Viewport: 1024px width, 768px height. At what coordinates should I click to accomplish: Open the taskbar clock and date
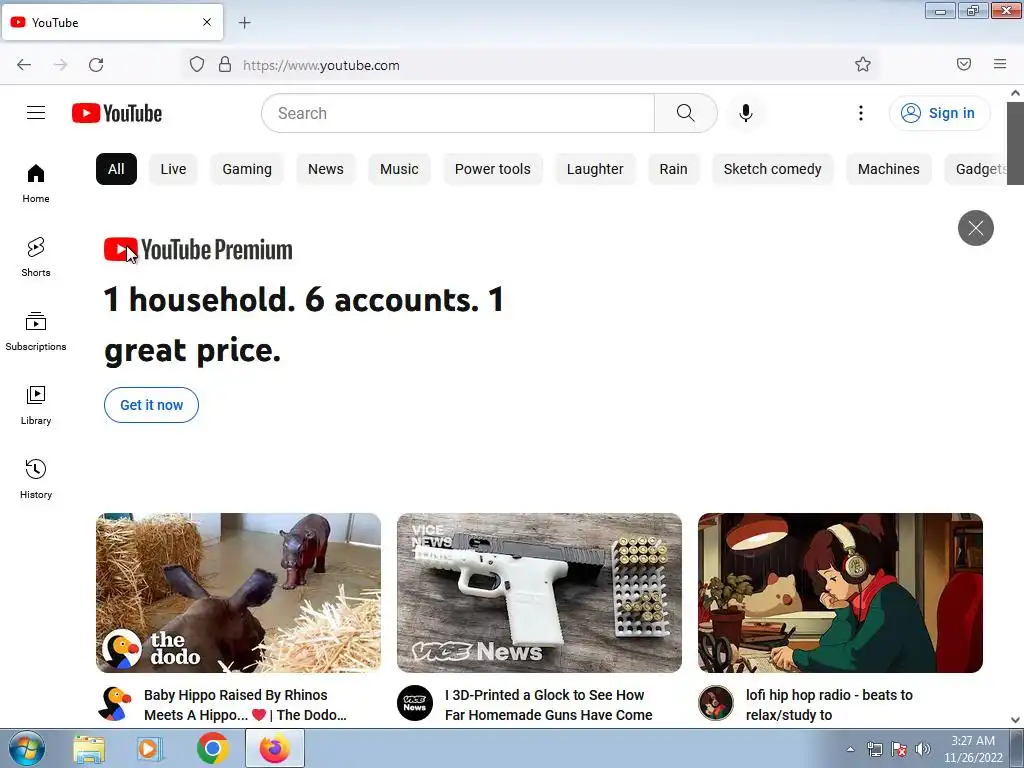click(973, 749)
